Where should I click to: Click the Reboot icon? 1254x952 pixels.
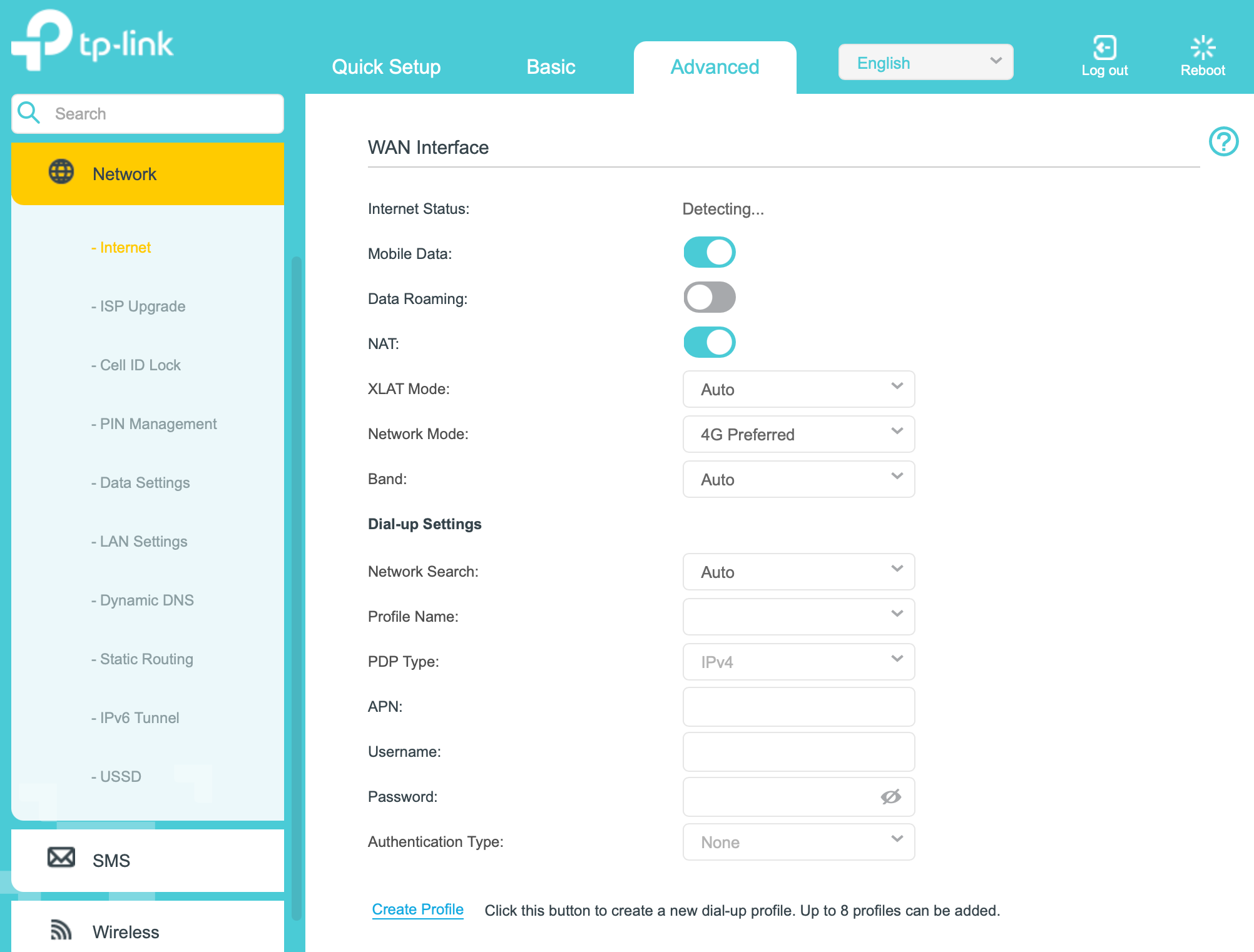1202,46
